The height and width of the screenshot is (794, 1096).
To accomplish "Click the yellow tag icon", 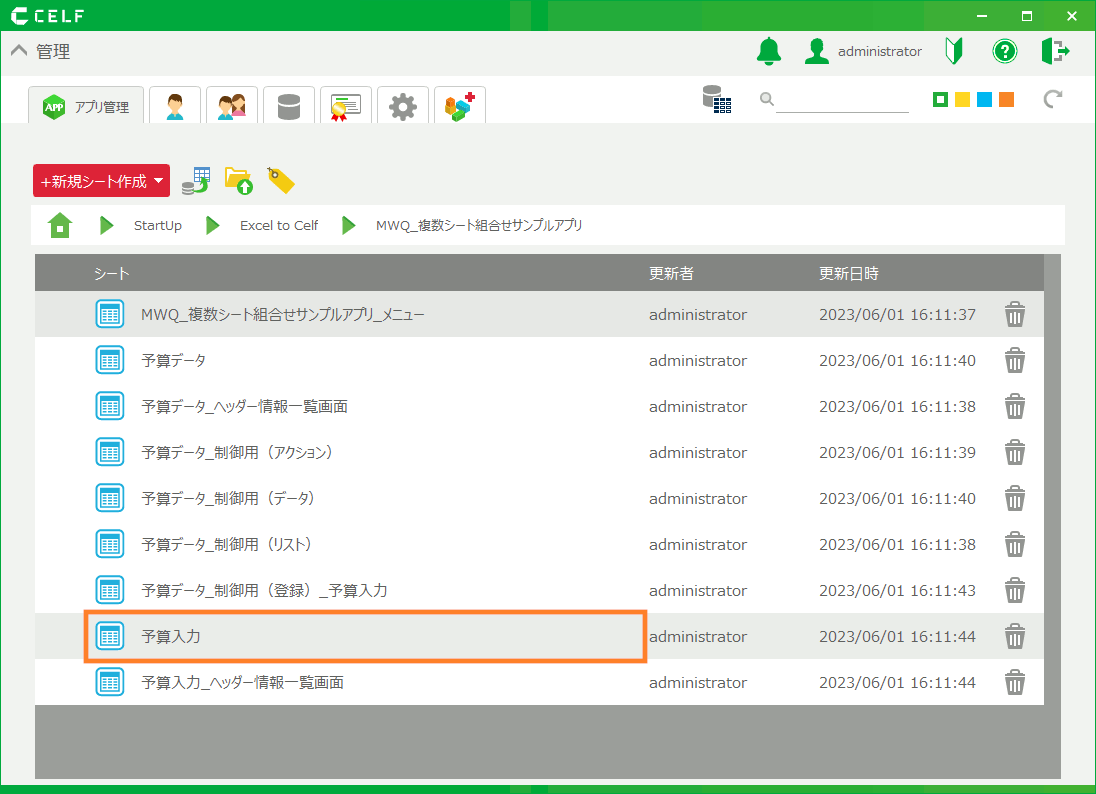I will [281, 180].
